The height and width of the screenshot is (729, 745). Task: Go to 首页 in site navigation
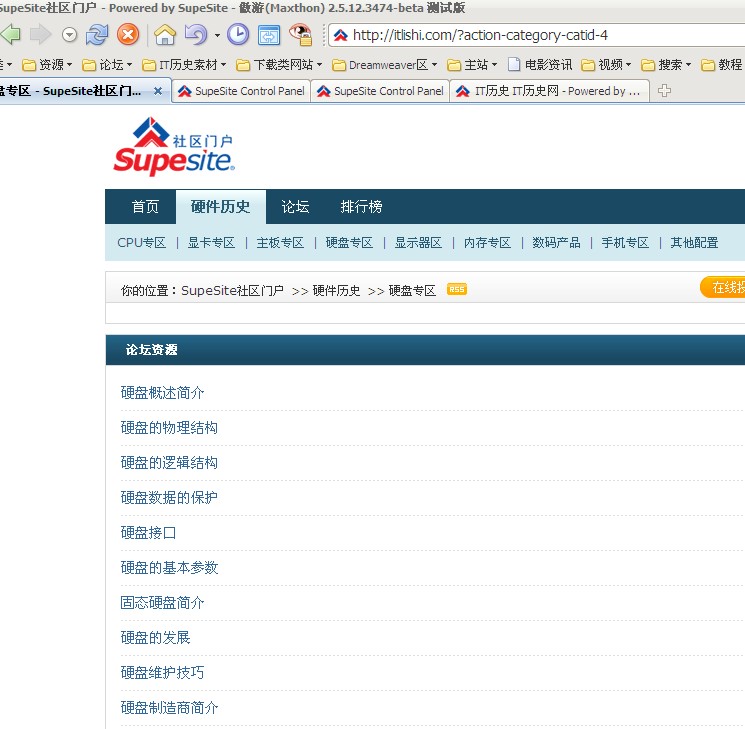145,207
